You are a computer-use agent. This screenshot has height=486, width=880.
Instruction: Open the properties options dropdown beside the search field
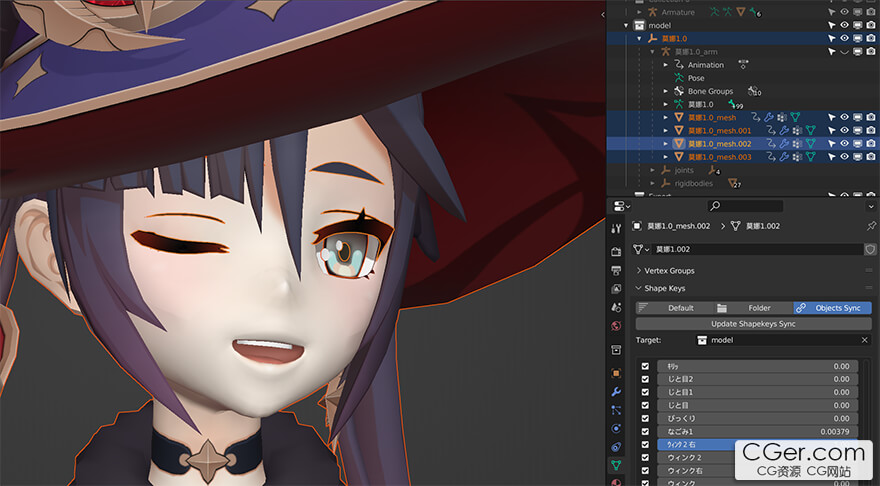coord(871,206)
